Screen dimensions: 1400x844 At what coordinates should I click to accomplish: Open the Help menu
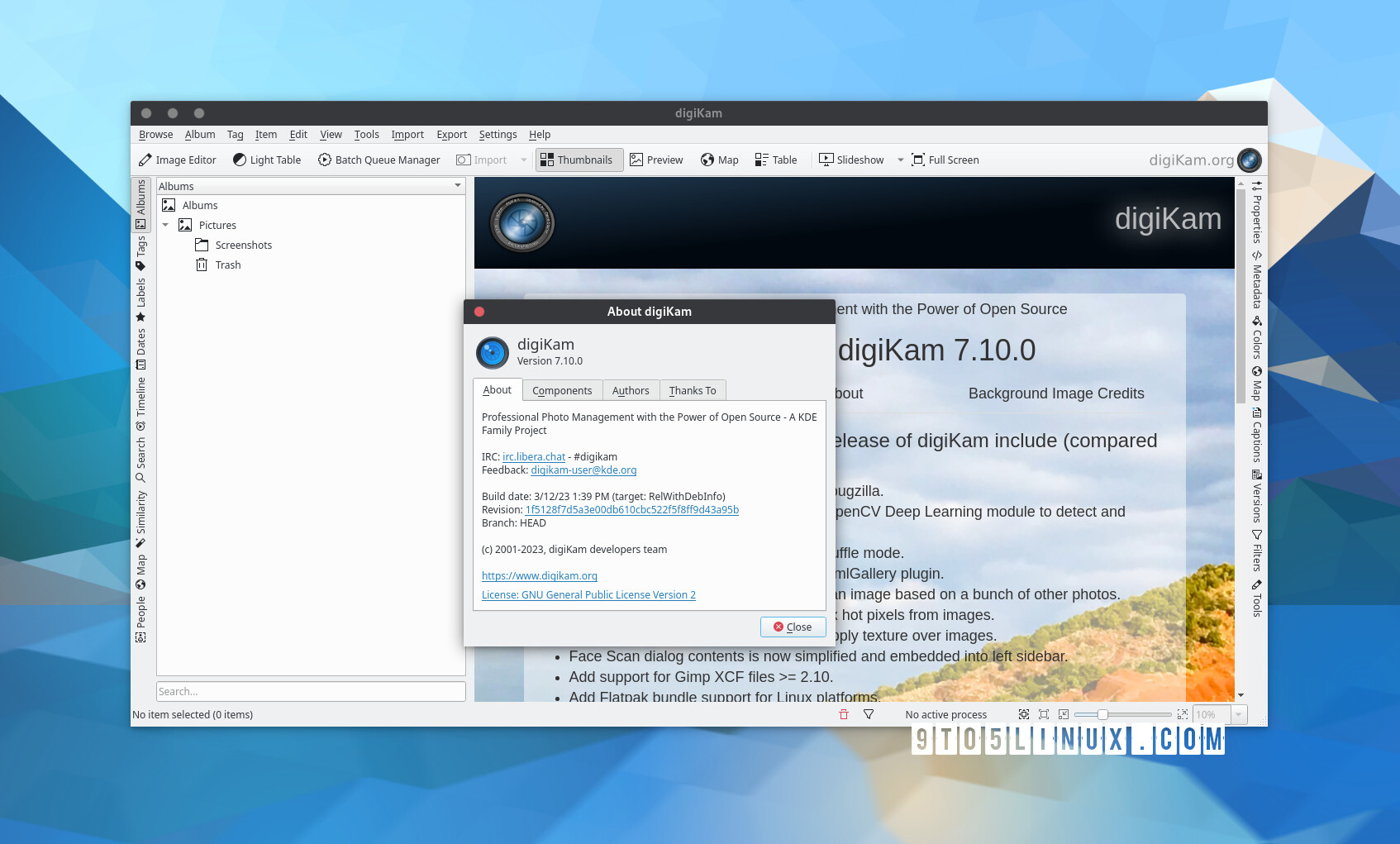[x=540, y=135]
